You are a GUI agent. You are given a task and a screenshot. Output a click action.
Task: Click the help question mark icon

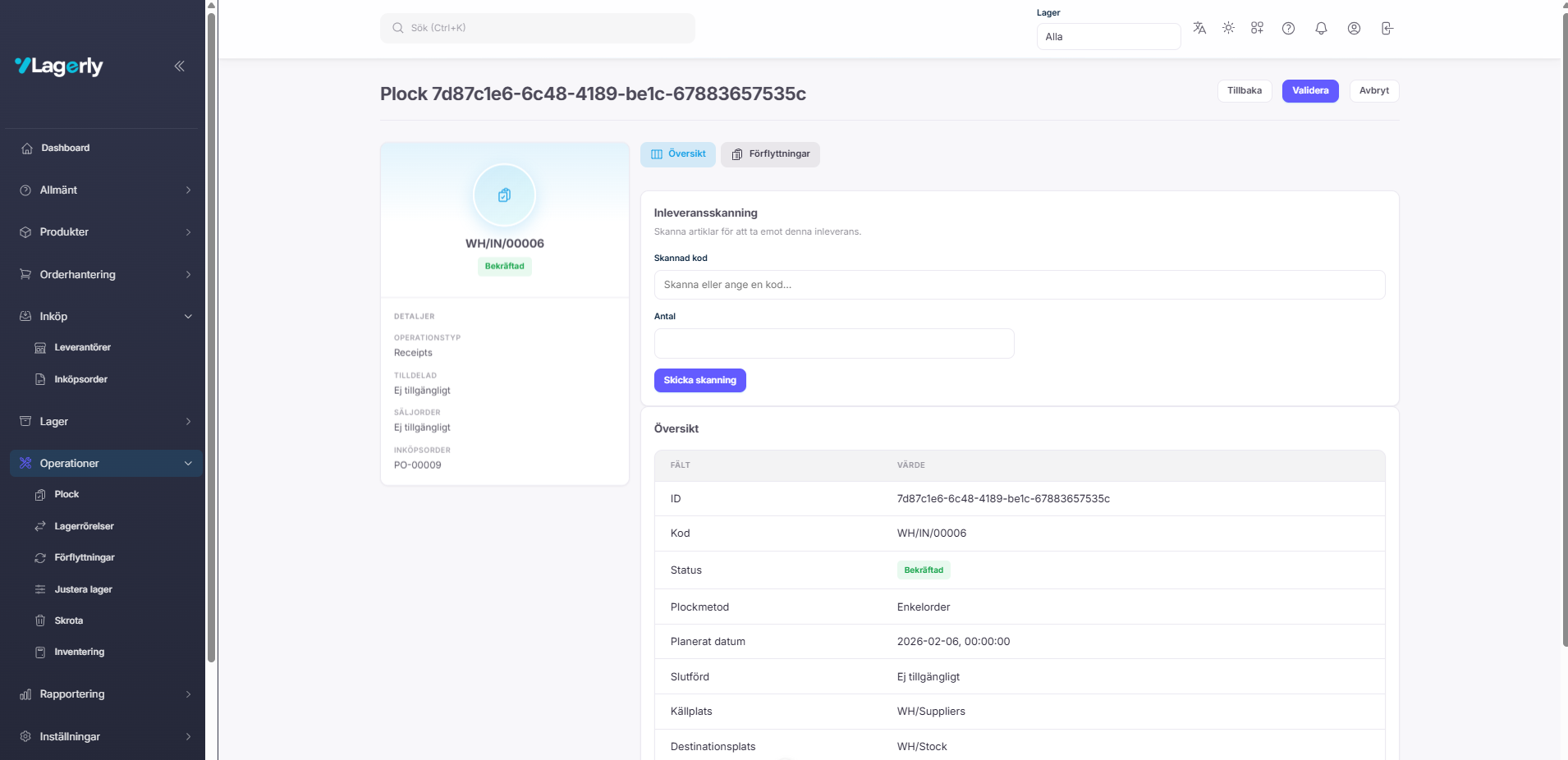pos(1288,29)
